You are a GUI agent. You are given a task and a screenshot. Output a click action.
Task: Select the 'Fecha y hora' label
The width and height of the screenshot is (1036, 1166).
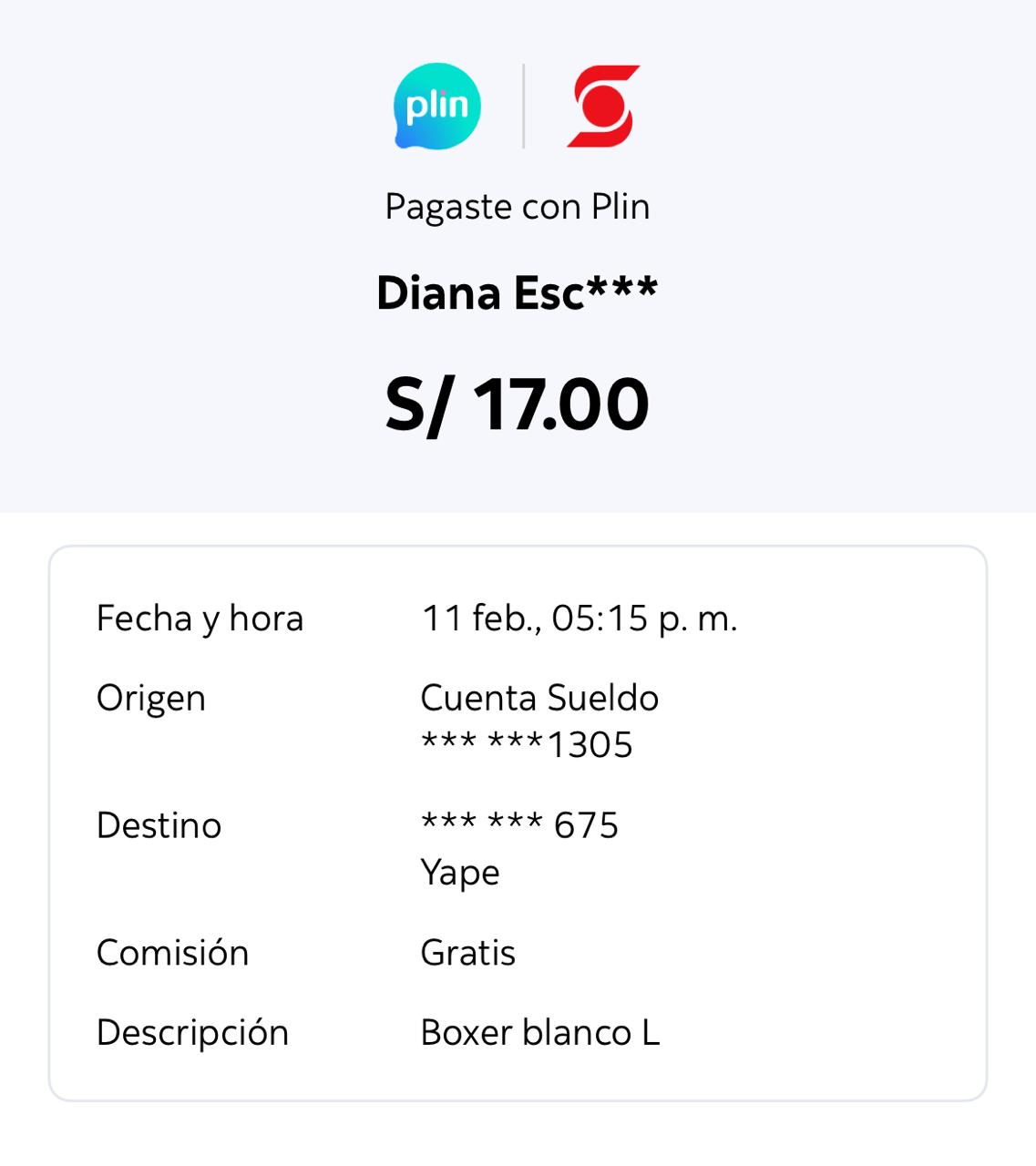pyautogui.click(x=200, y=619)
